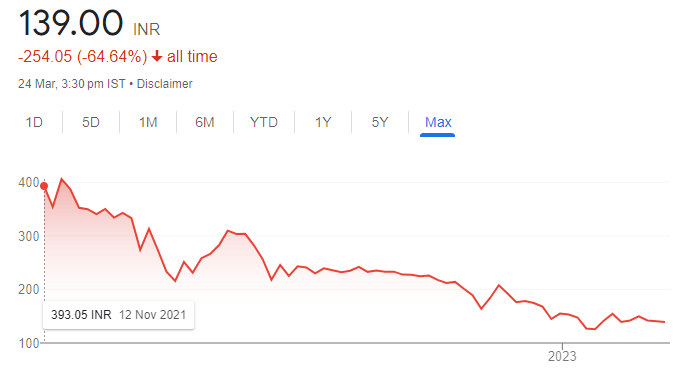
Task: Select the 1D time range tab
Action: [x=34, y=122]
